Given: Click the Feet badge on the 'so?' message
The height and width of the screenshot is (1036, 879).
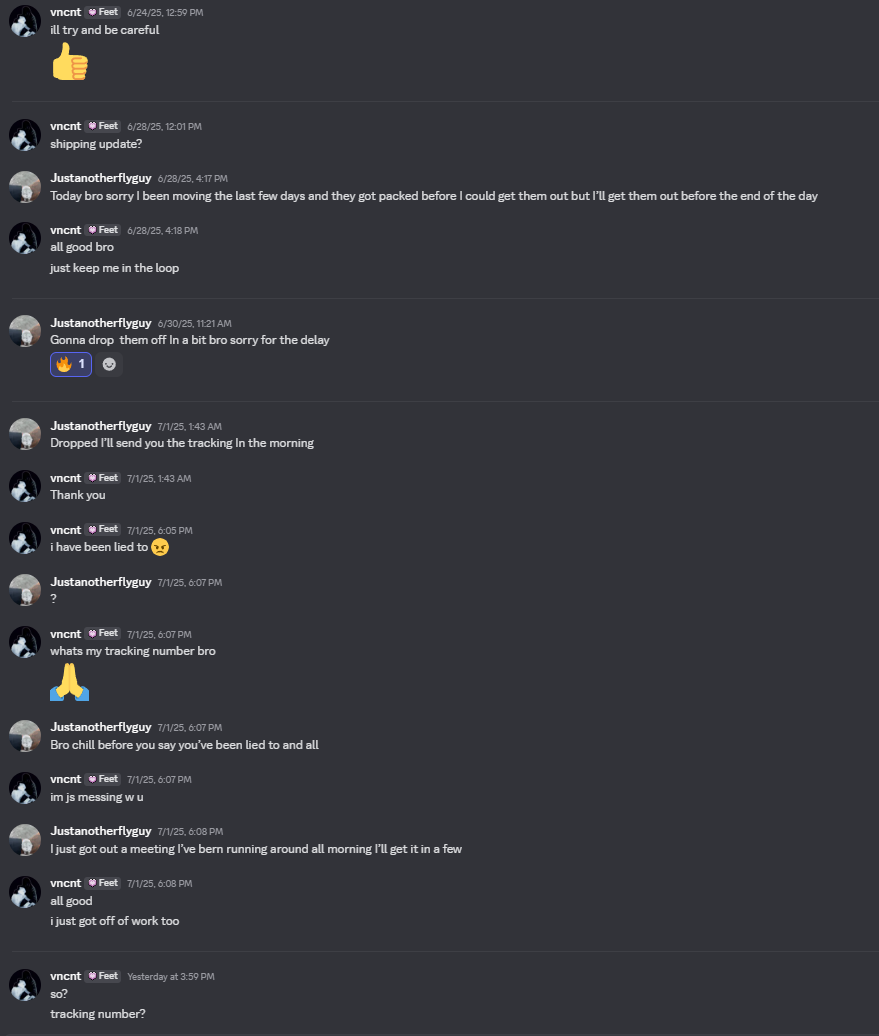Looking at the screenshot, I should click(x=103, y=976).
